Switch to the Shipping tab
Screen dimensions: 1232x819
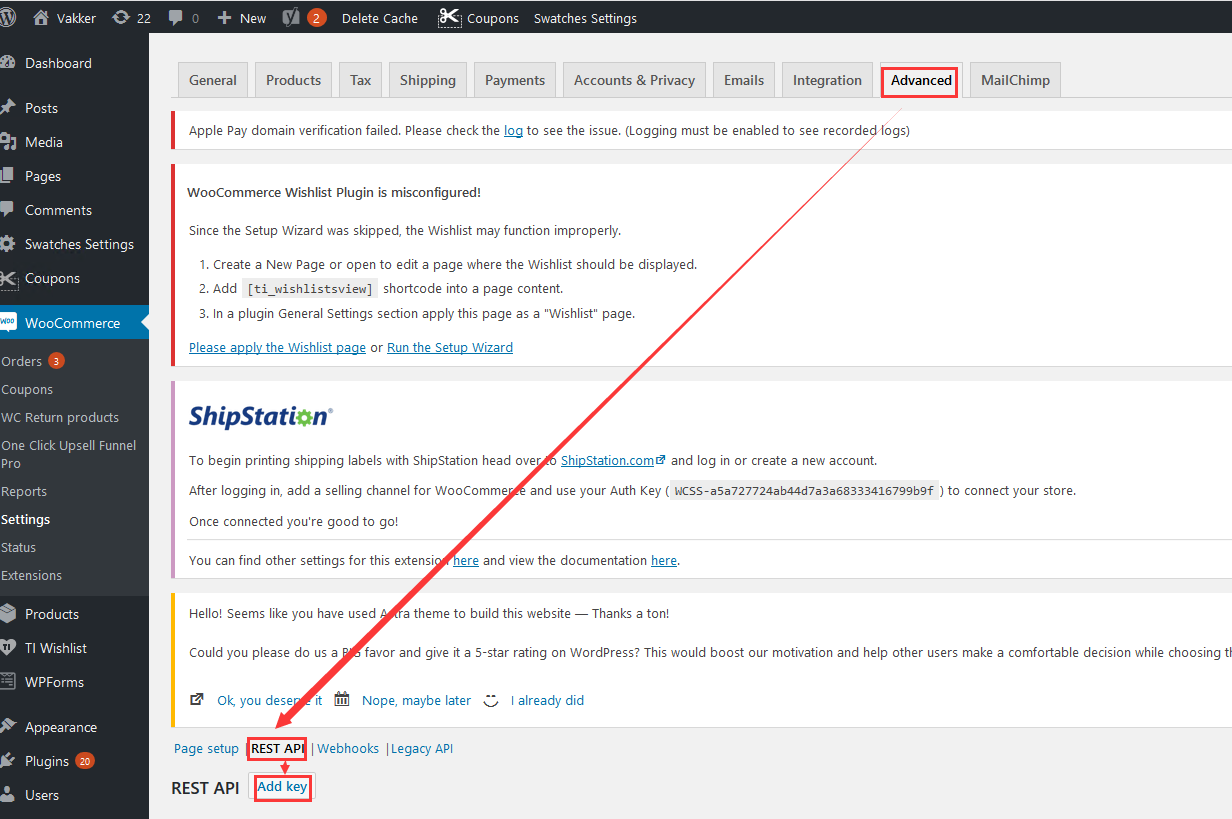coord(428,80)
